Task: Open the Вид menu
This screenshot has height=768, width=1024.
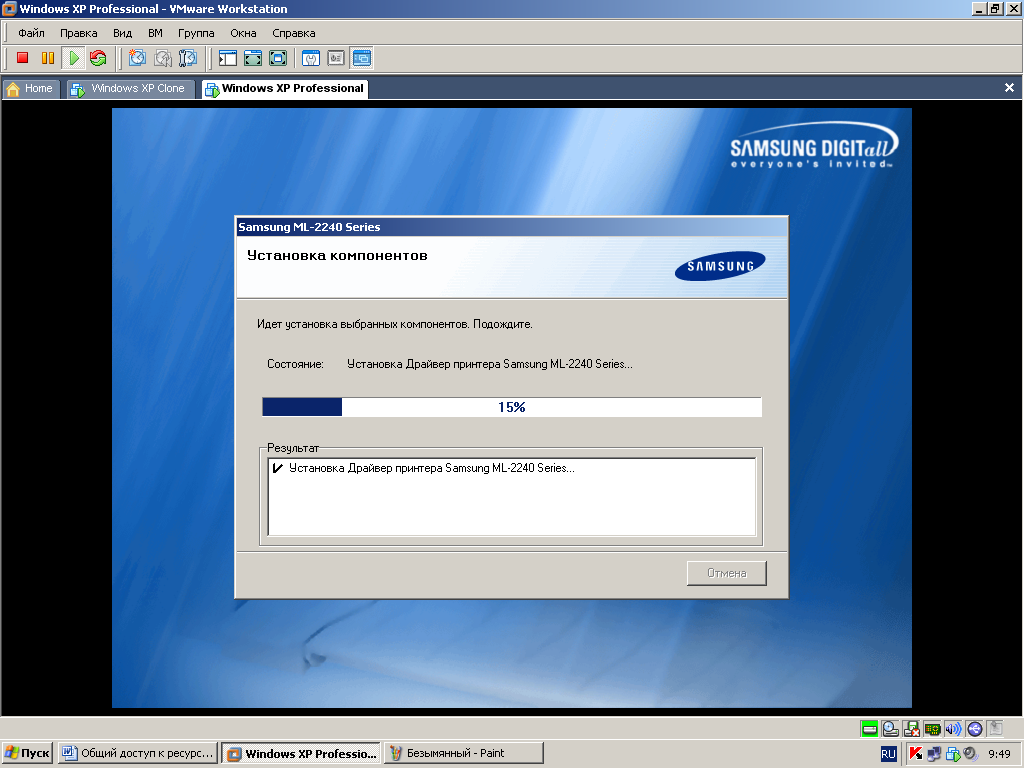Action: (x=122, y=33)
